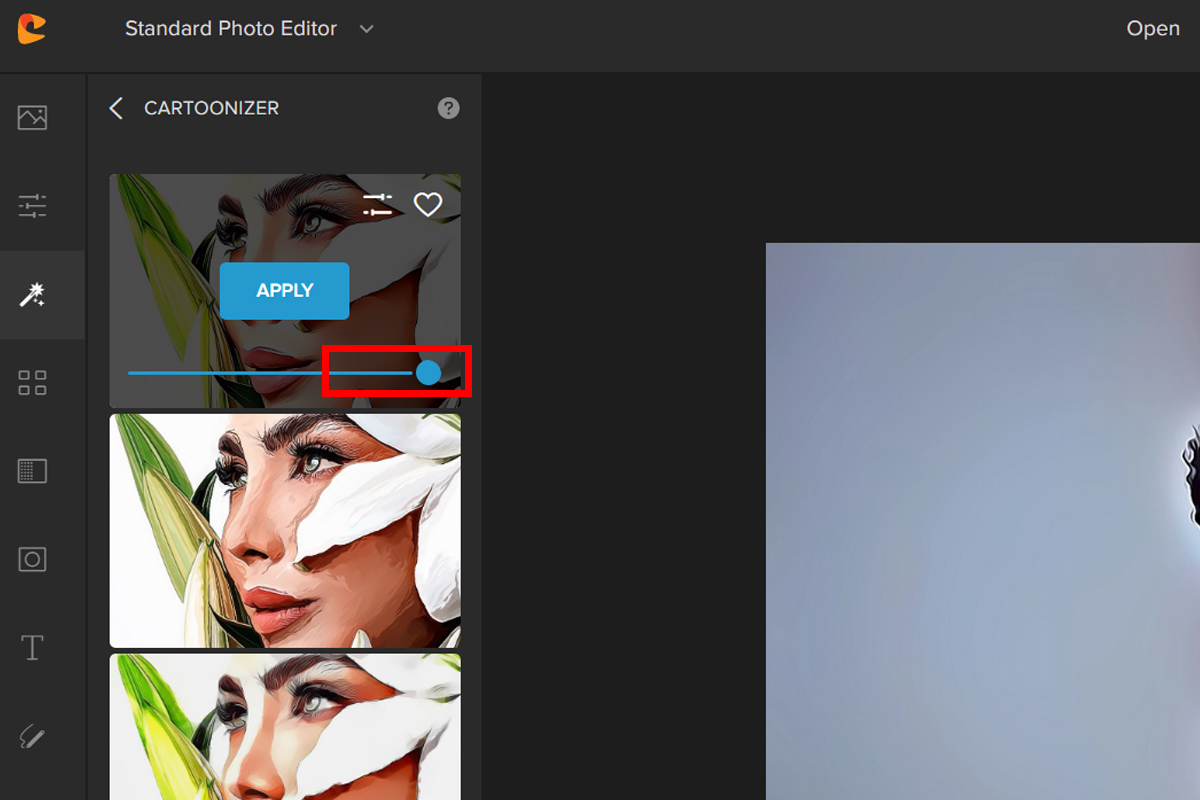Open the four-squares grid sidebar icon
The image size is (1200, 800).
click(x=32, y=382)
